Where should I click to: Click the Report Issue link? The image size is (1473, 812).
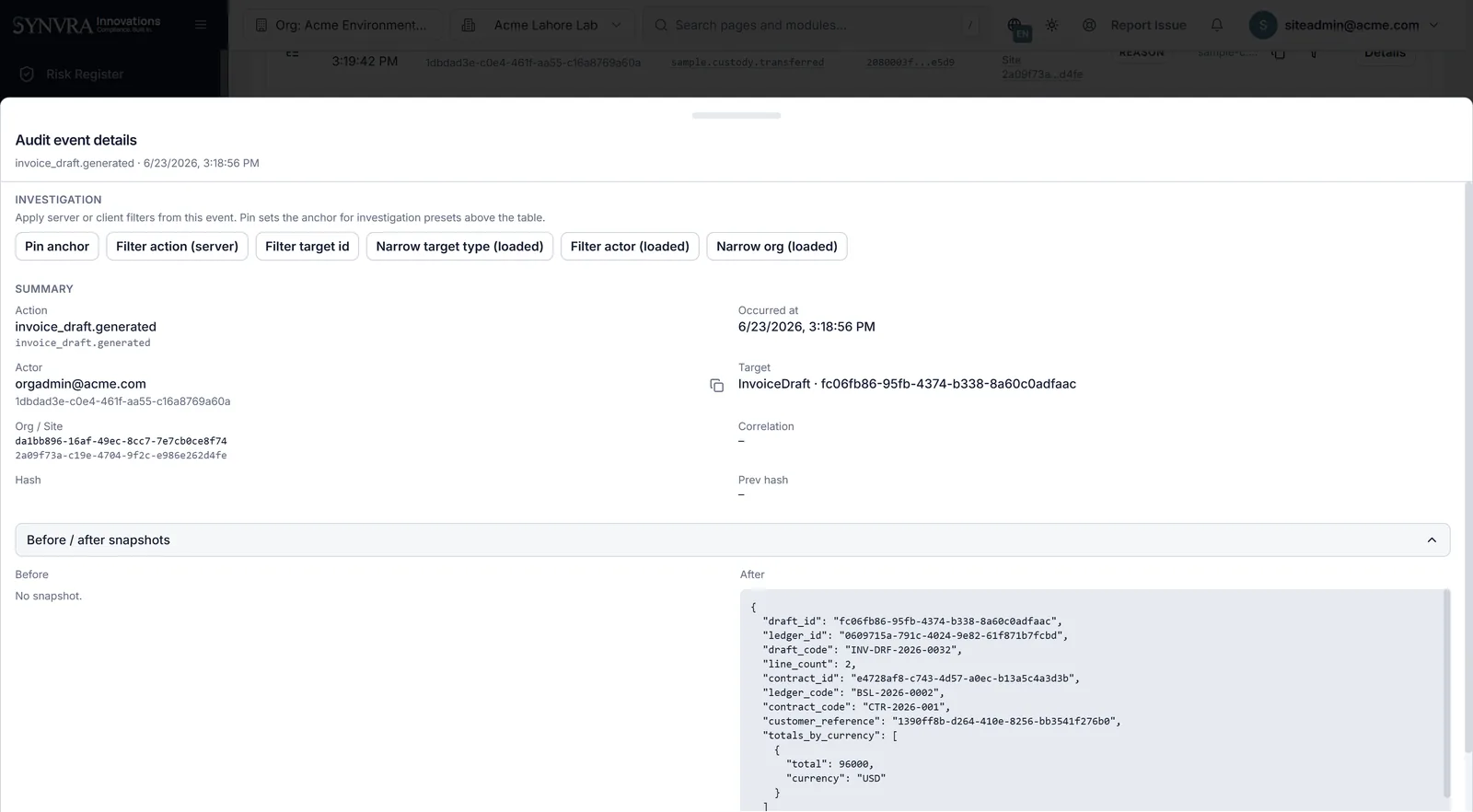pos(1135,25)
